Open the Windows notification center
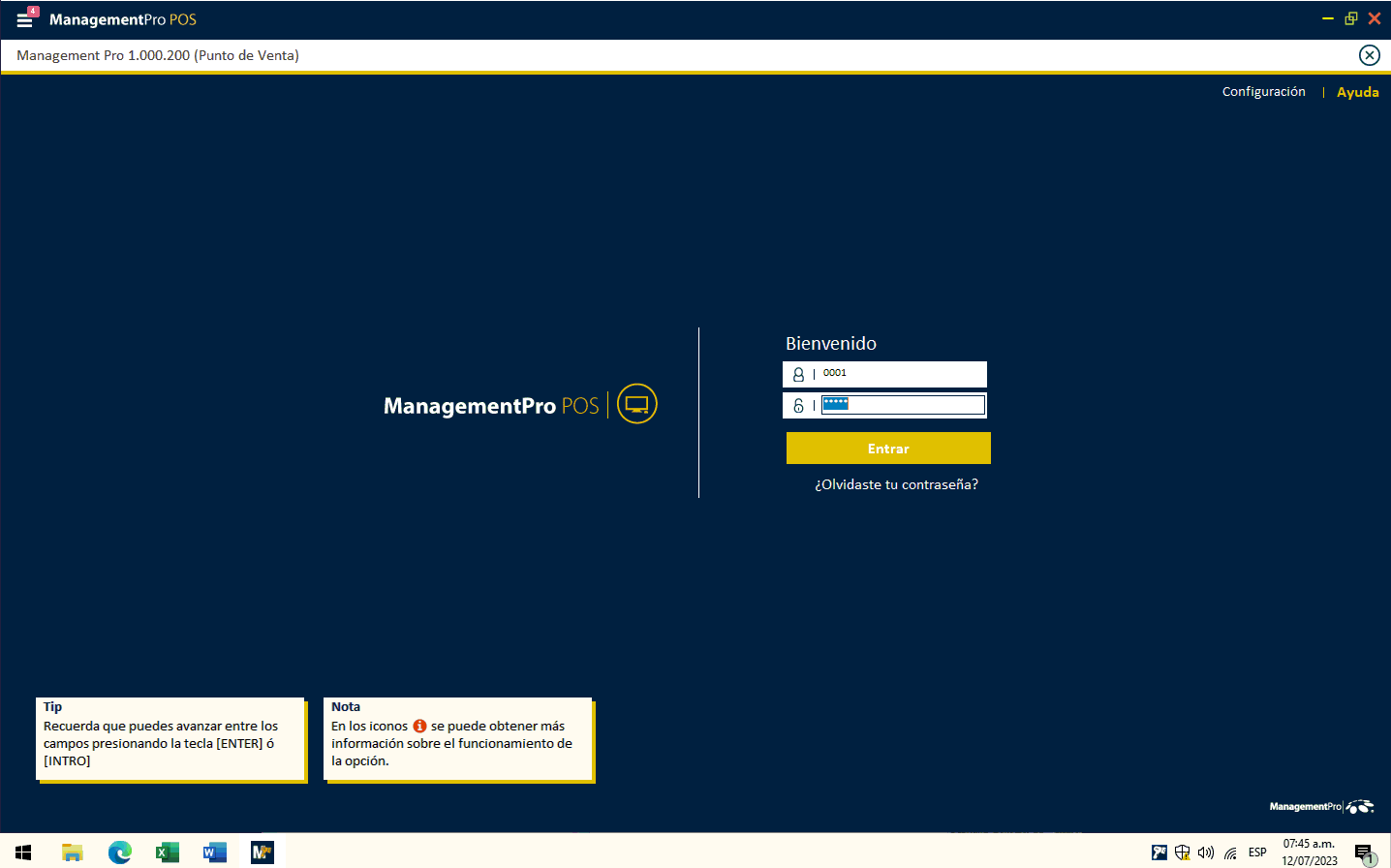The height and width of the screenshot is (868, 1391). click(x=1364, y=853)
